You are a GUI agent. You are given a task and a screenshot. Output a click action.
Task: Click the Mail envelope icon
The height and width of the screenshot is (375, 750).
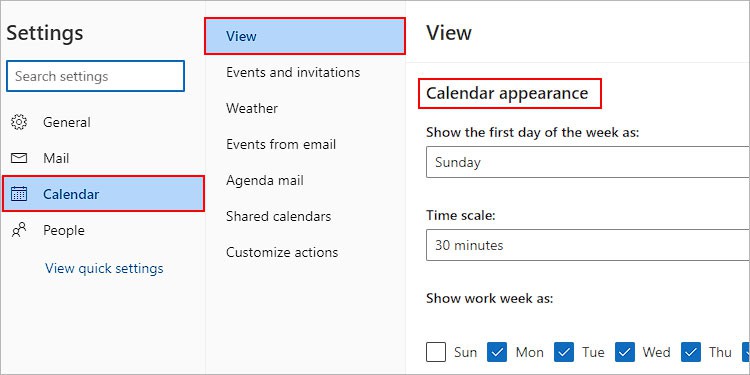tap(19, 158)
